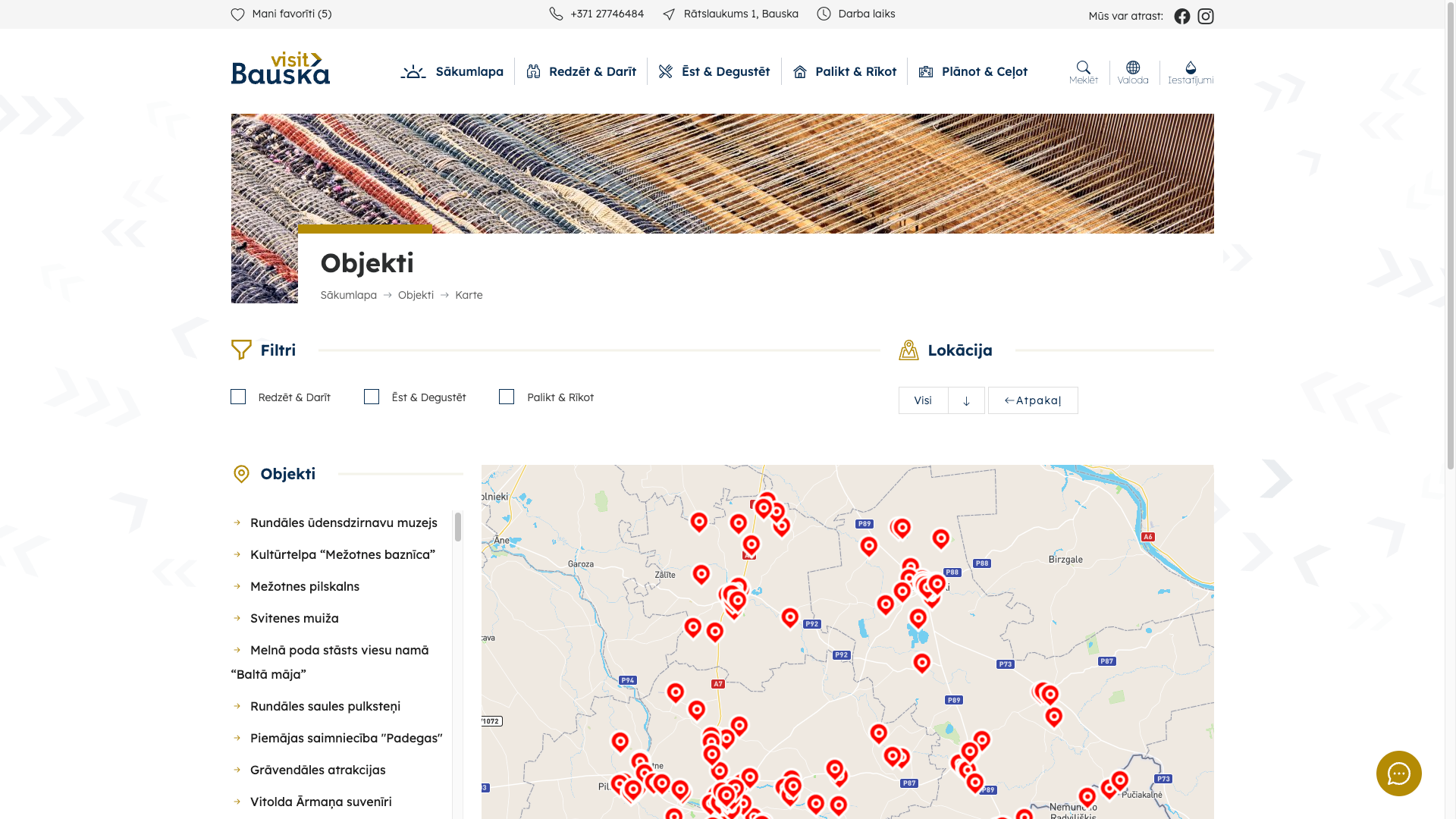Expand location dropdown arrow beside Visi

(x=966, y=400)
